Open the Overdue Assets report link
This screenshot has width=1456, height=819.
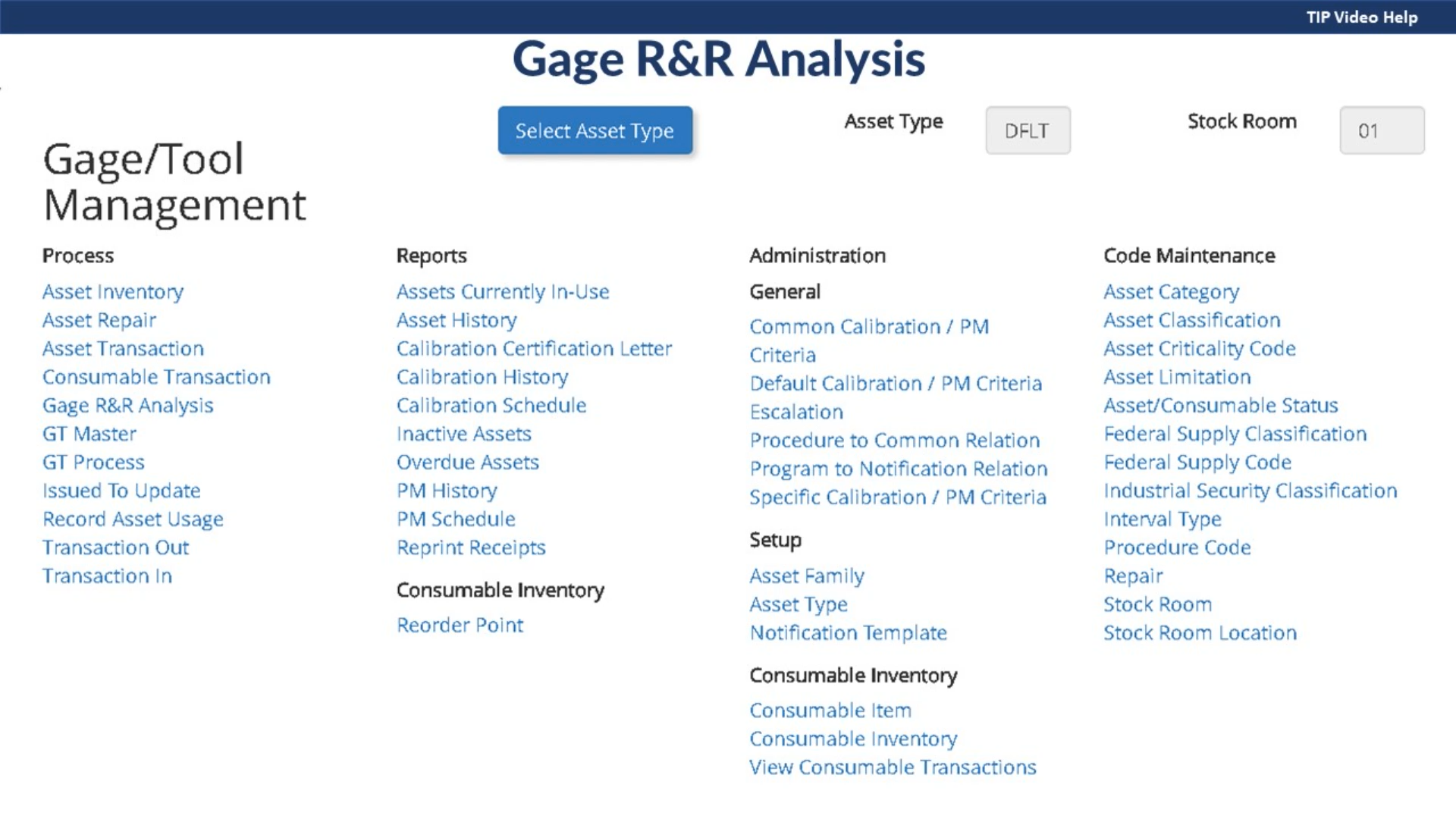(467, 463)
